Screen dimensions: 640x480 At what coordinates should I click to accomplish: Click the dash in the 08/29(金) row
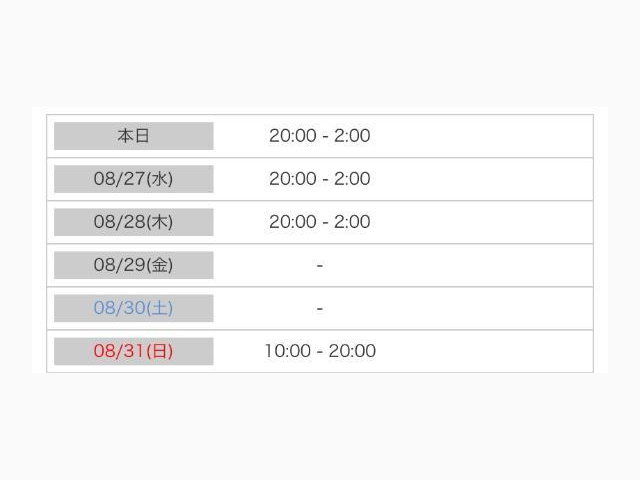tap(319, 265)
